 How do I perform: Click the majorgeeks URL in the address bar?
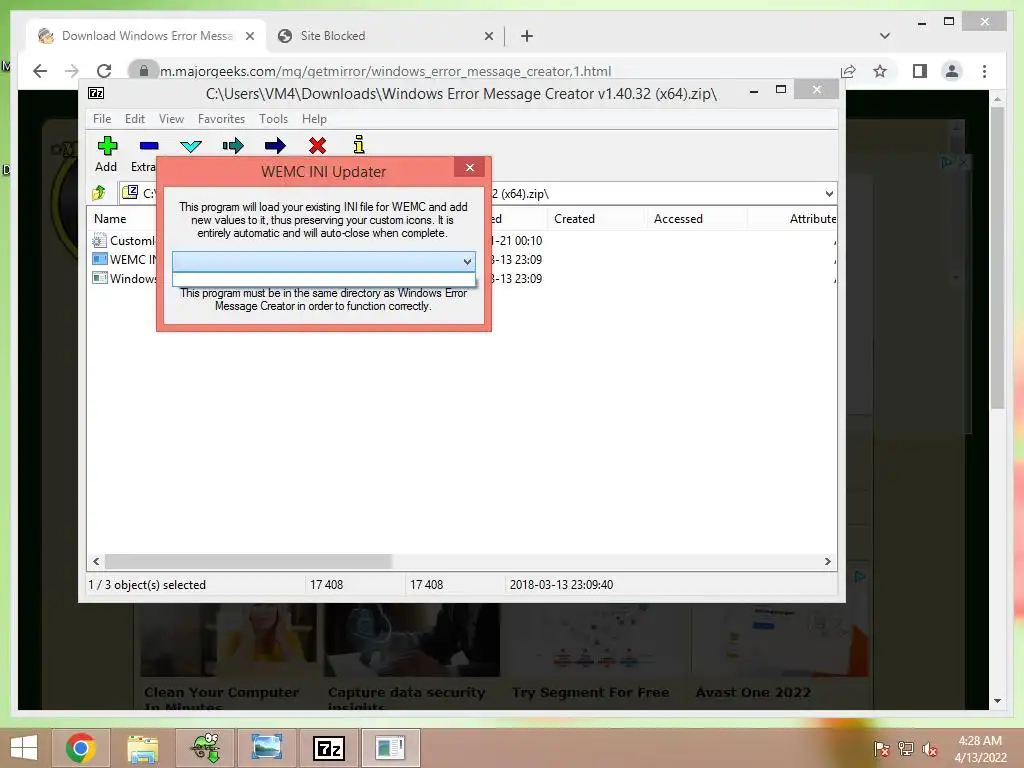point(385,71)
